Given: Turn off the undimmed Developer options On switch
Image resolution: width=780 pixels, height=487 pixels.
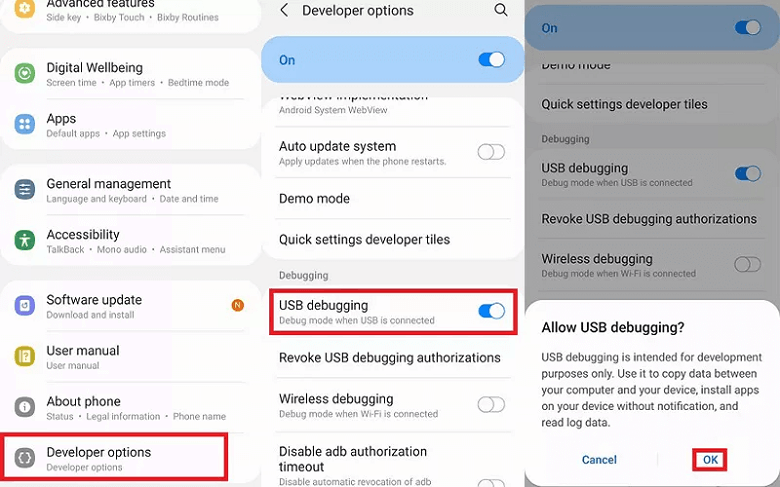Looking at the screenshot, I should tap(491, 60).
